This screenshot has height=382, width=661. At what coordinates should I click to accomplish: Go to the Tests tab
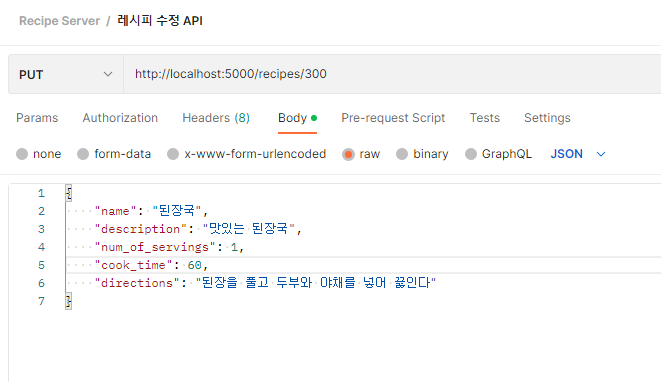[x=485, y=118]
